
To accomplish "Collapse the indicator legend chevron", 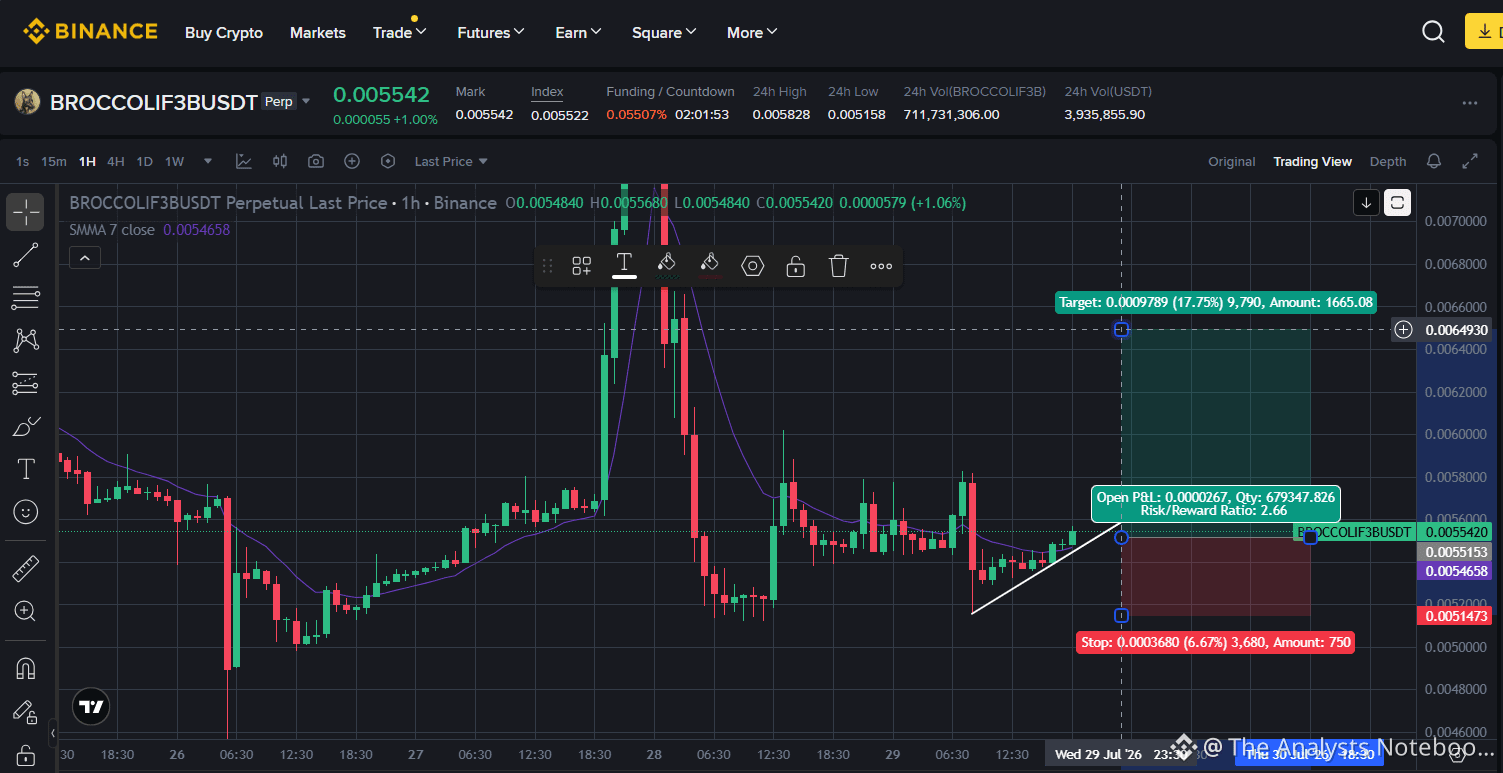I will point(85,258).
